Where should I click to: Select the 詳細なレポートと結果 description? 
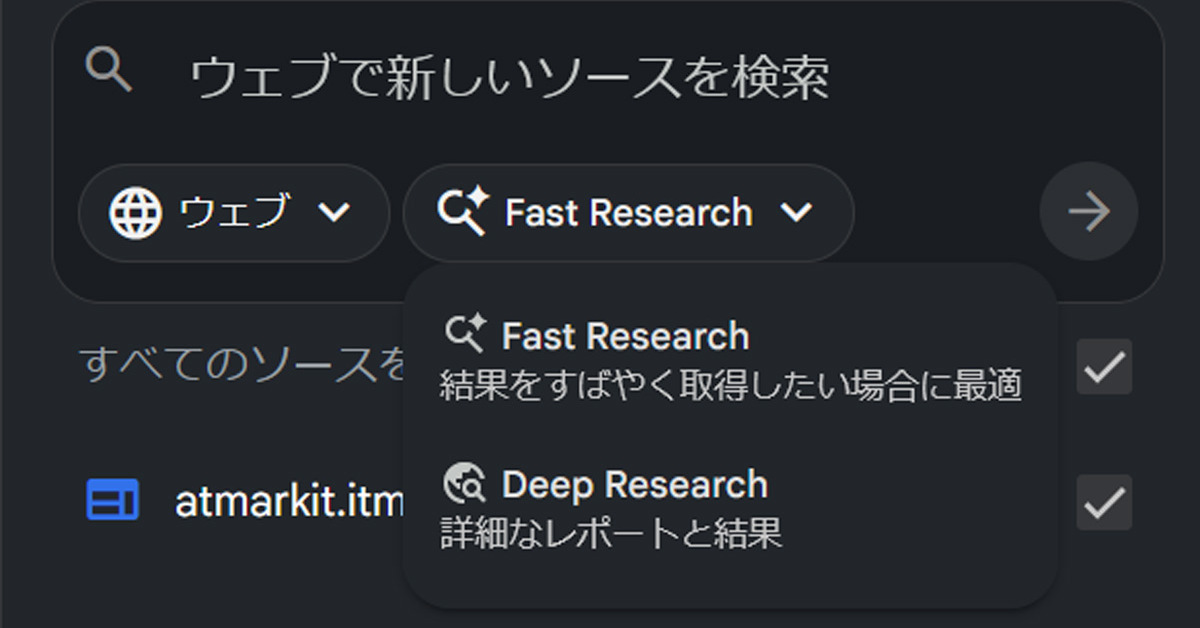611,533
